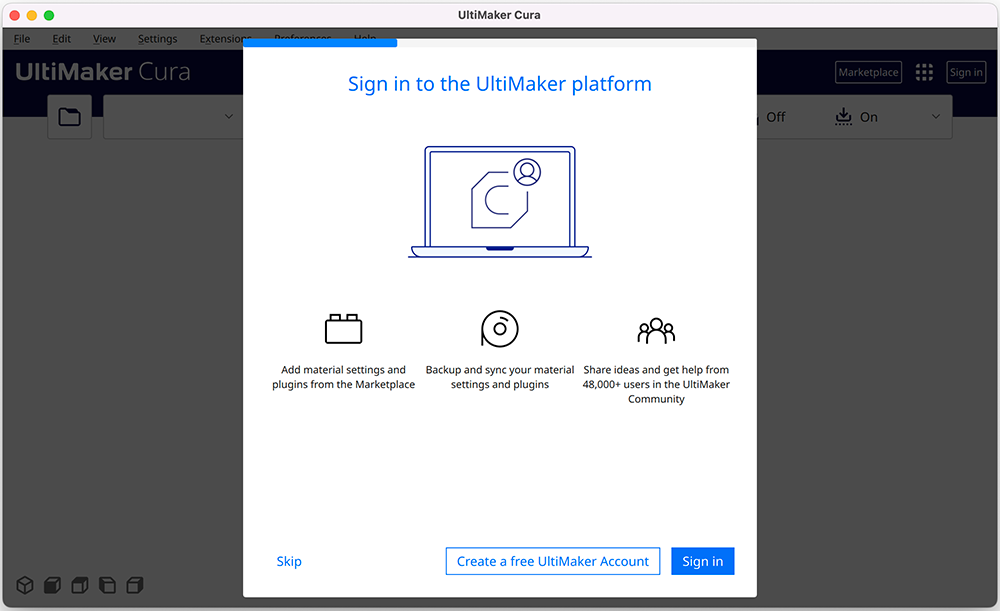This screenshot has width=1000, height=611.
Task: Click the laptop account illustration
Action: tap(500, 202)
